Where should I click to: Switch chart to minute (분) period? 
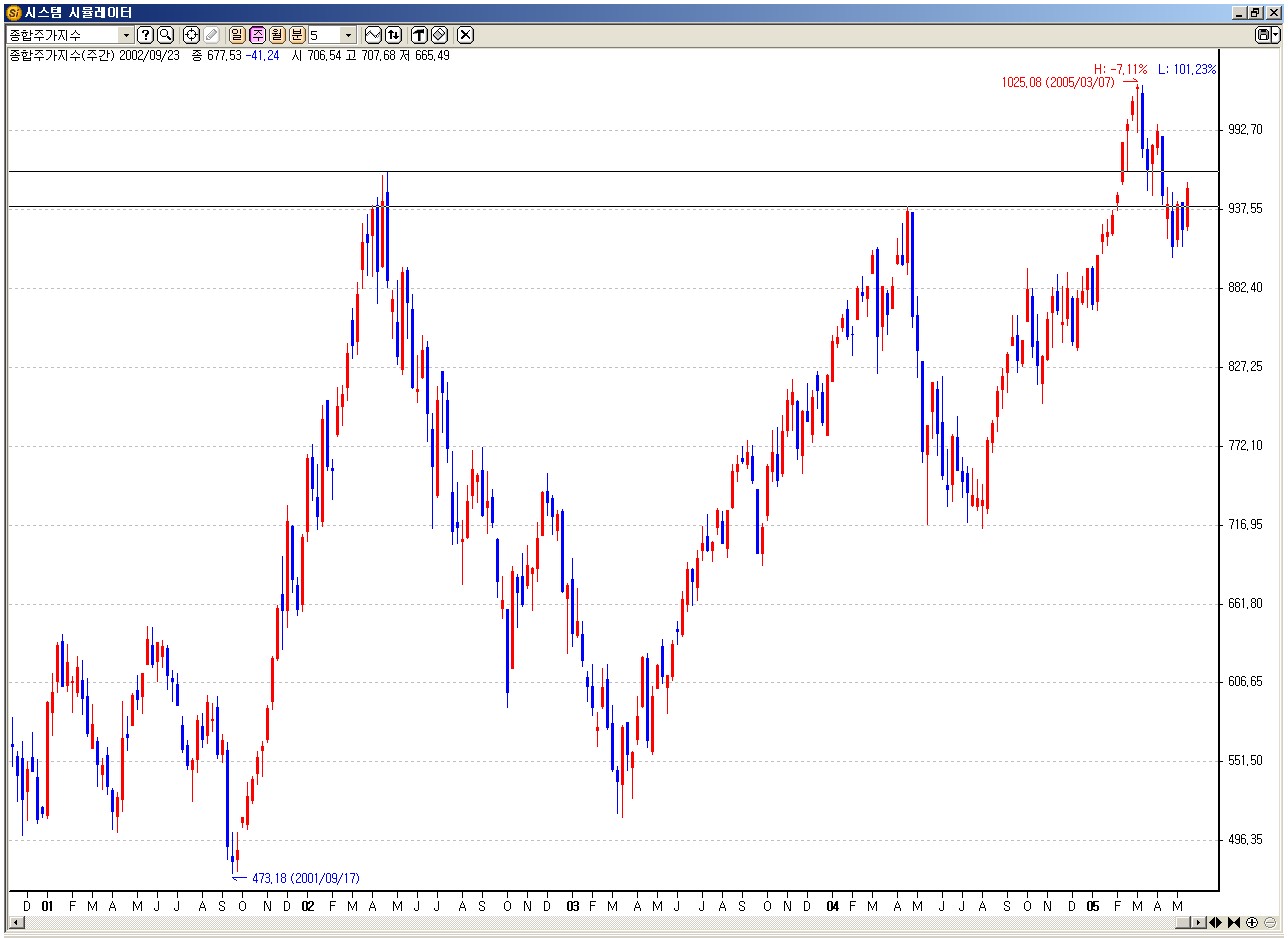tap(297, 35)
